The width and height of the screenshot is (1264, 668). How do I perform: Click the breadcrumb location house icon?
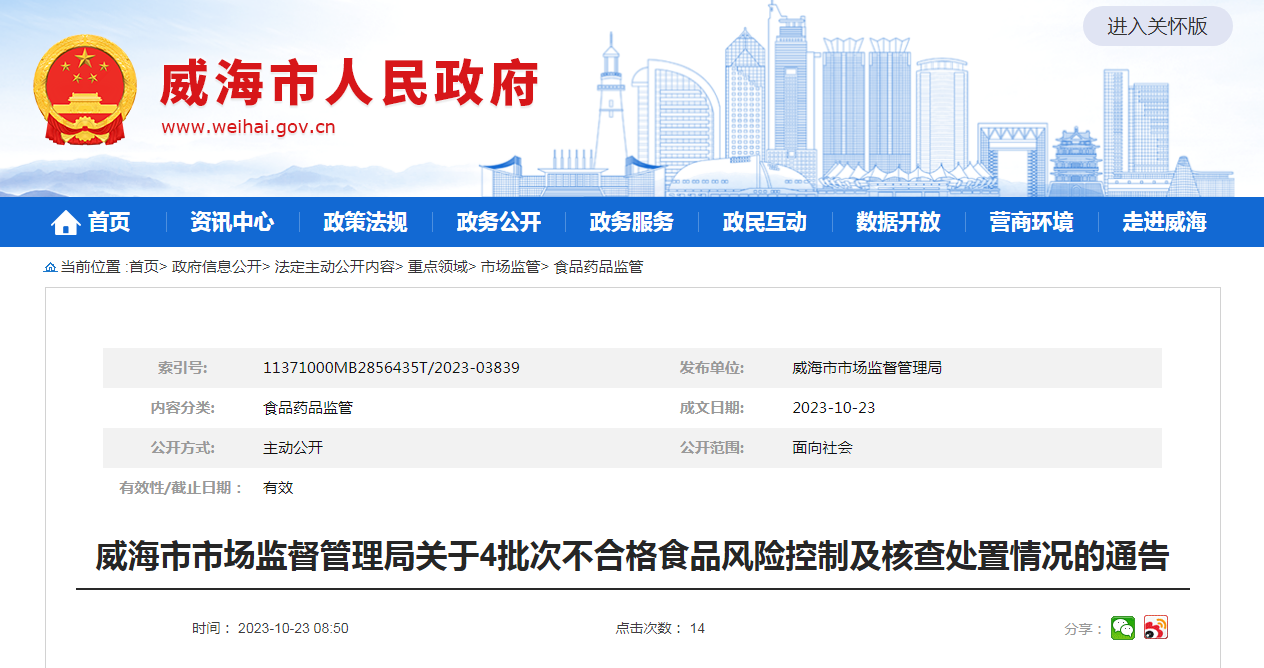click(x=50, y=267)
